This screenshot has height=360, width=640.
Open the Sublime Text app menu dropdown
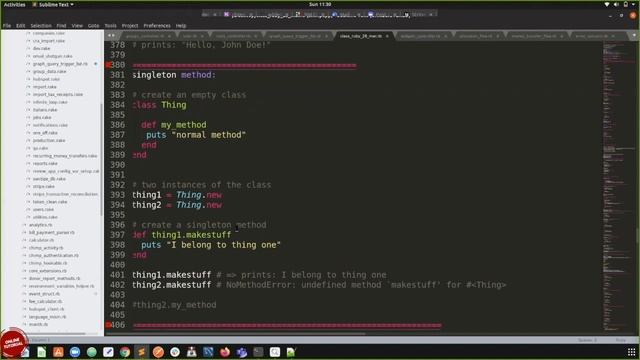click(x=53, y=4)
